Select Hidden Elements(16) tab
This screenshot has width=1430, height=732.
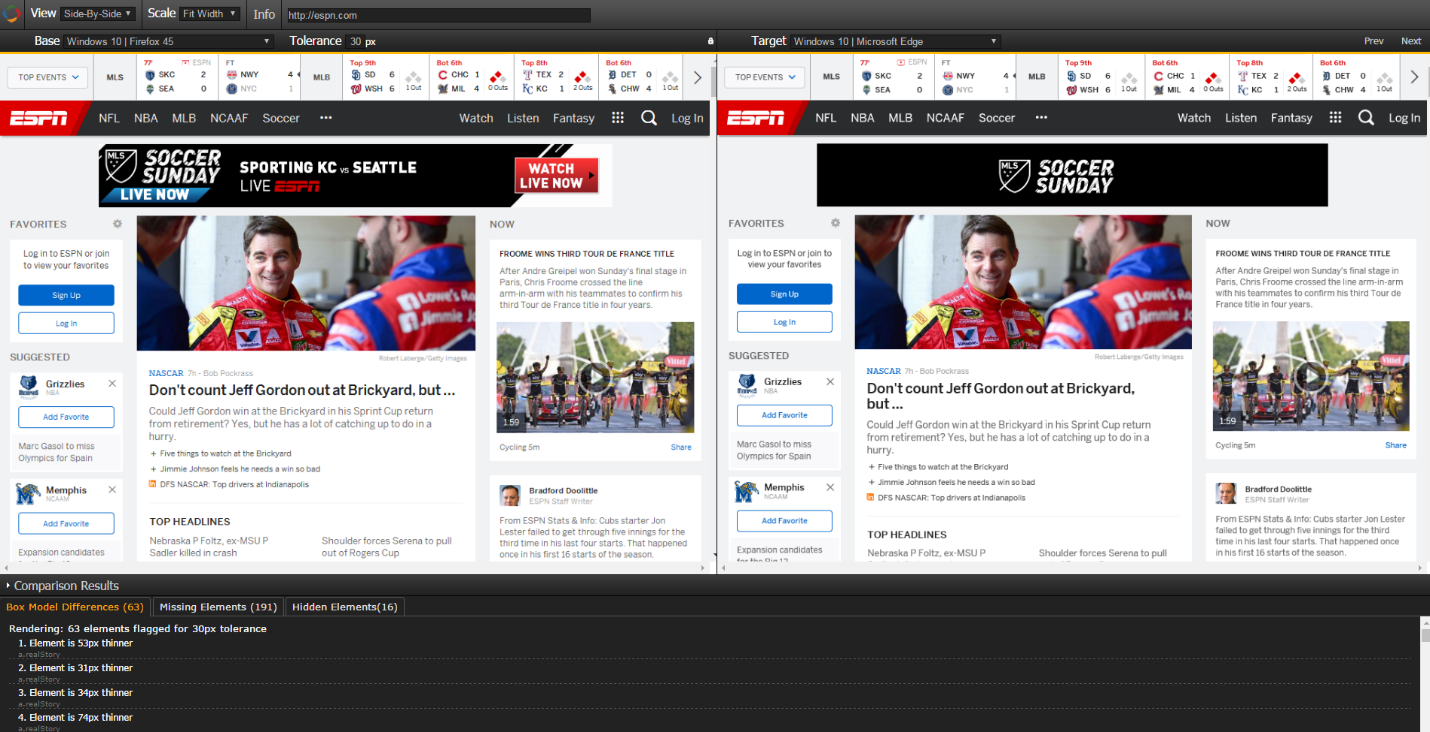345,607
